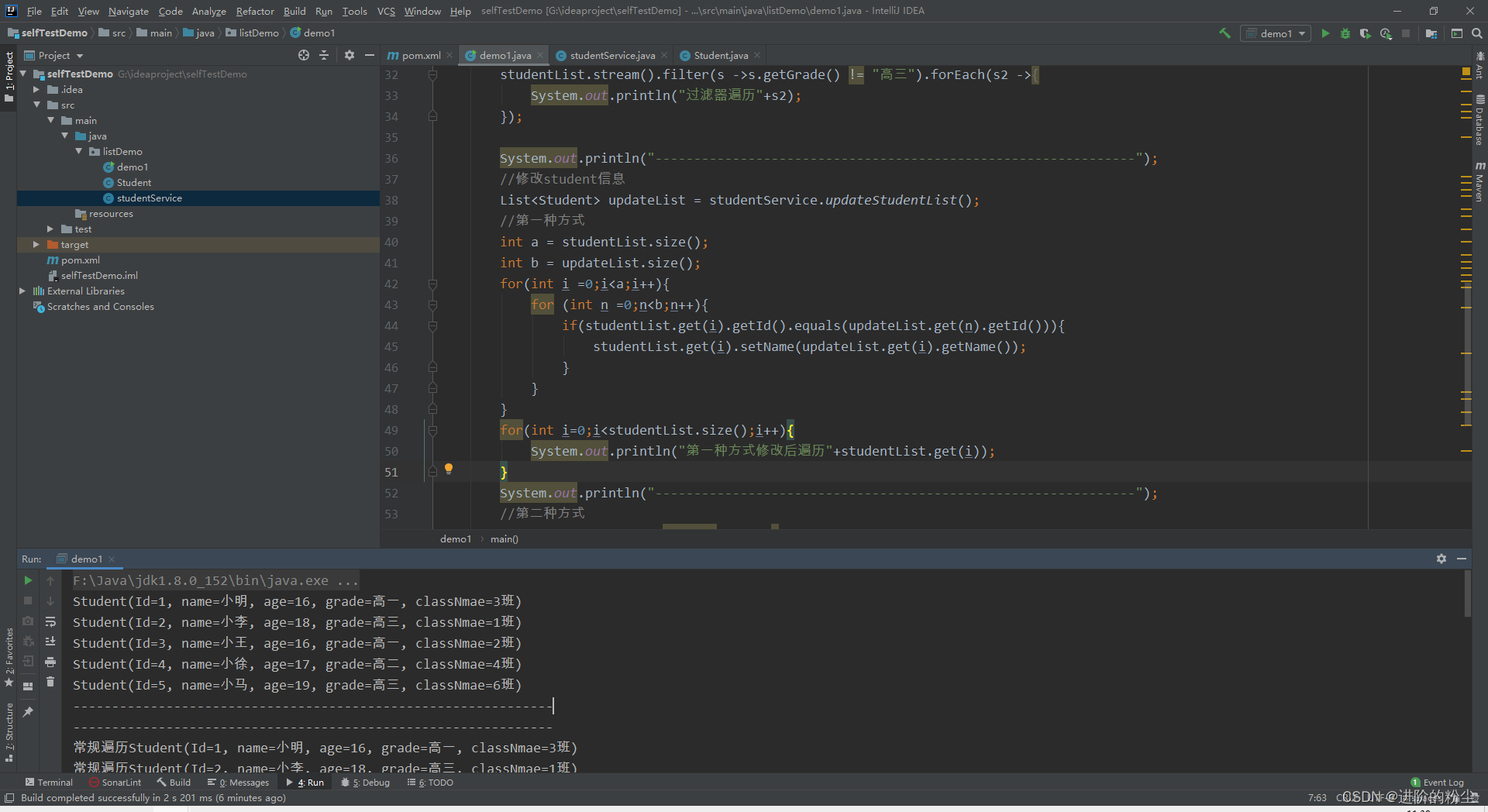This screenshot has width=1488, height=812.
Task: Close the demo1.java editor tab
Action: point(540,55)
